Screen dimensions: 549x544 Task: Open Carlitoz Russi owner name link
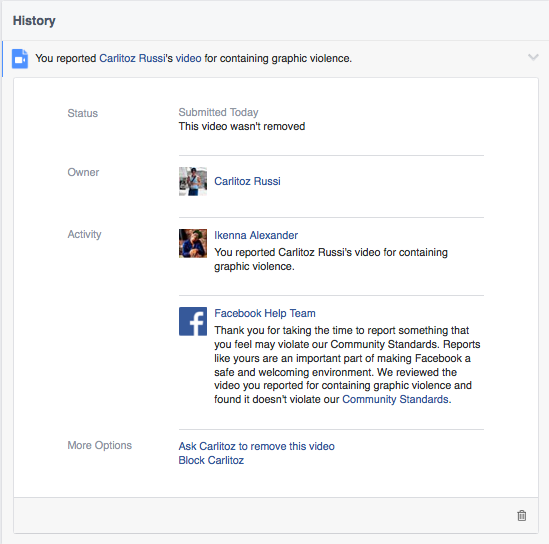(247, 181)
